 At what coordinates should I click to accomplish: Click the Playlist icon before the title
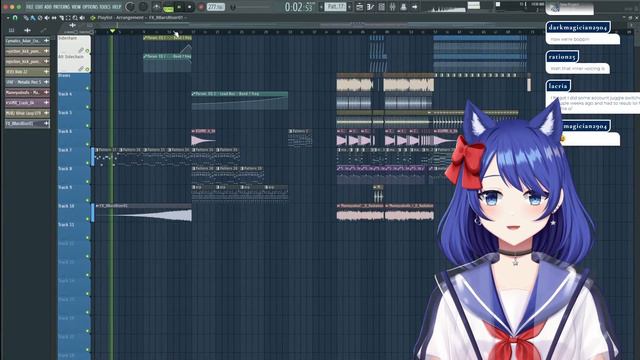[93, 18]
